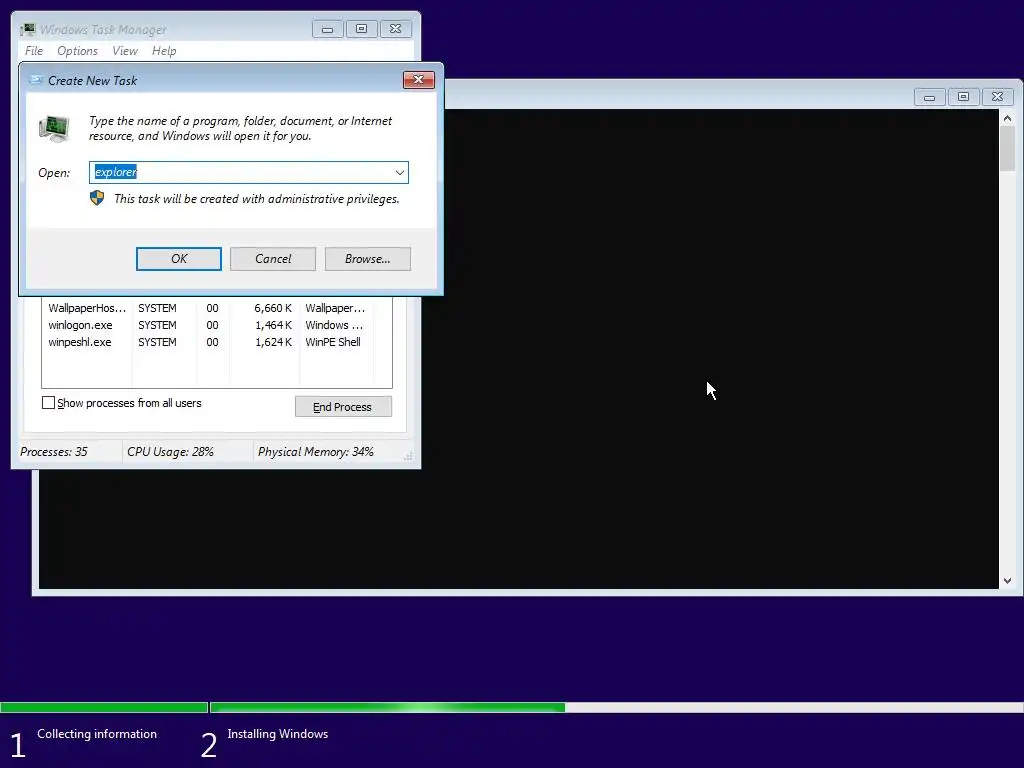
Task: Click the Task Manager resize grip corner
Action: [x=408, y=456]
